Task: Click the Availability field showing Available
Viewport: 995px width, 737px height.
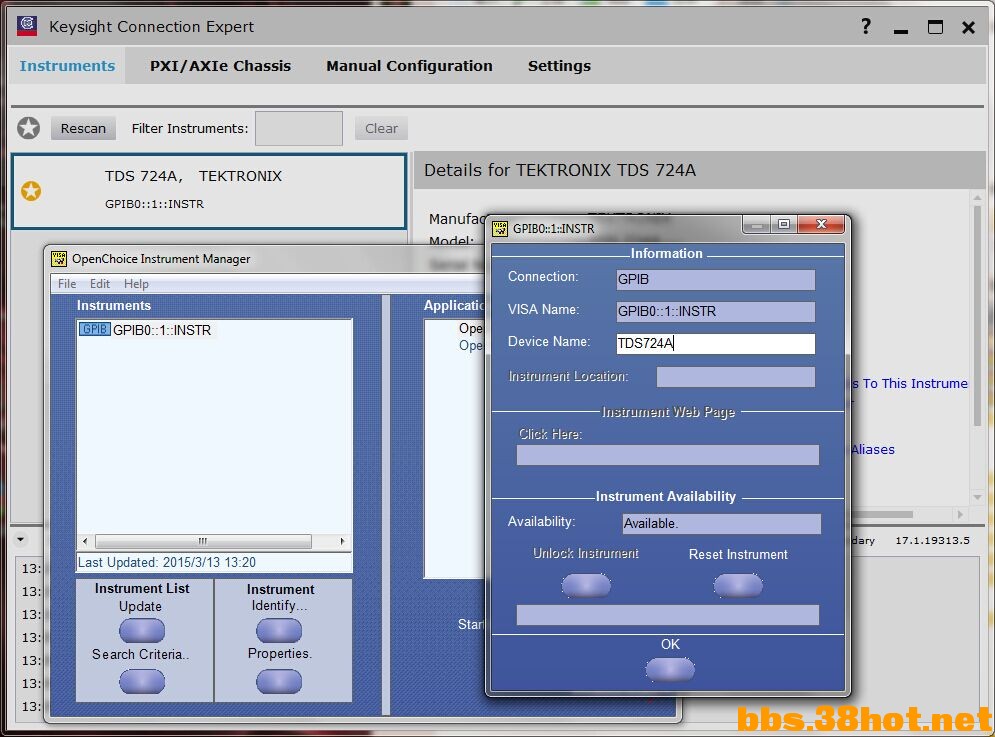Action: (722, 524)
